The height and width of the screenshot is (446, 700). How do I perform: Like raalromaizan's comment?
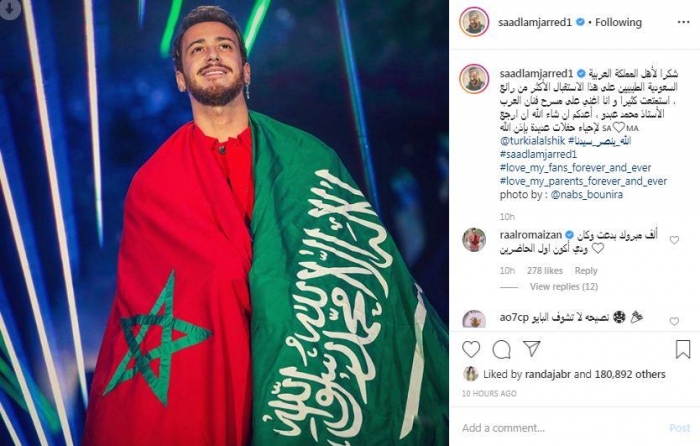(x=674, y=240)
